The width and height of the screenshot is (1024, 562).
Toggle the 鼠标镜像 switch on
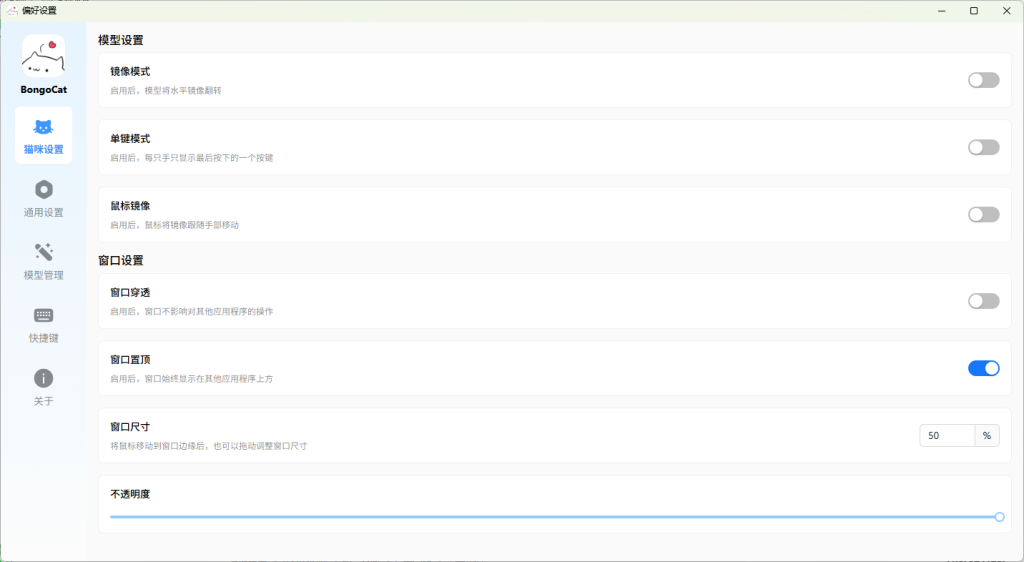983,214
